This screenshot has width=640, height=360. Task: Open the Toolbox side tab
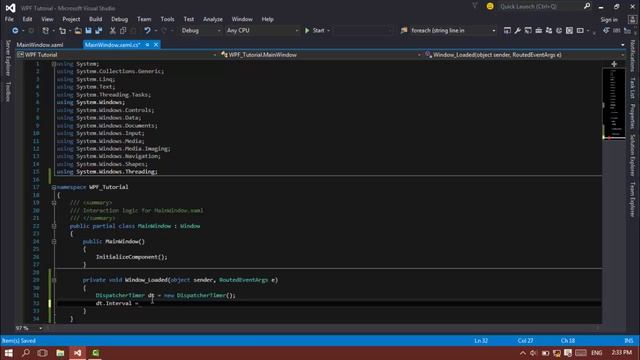point(8,91)
